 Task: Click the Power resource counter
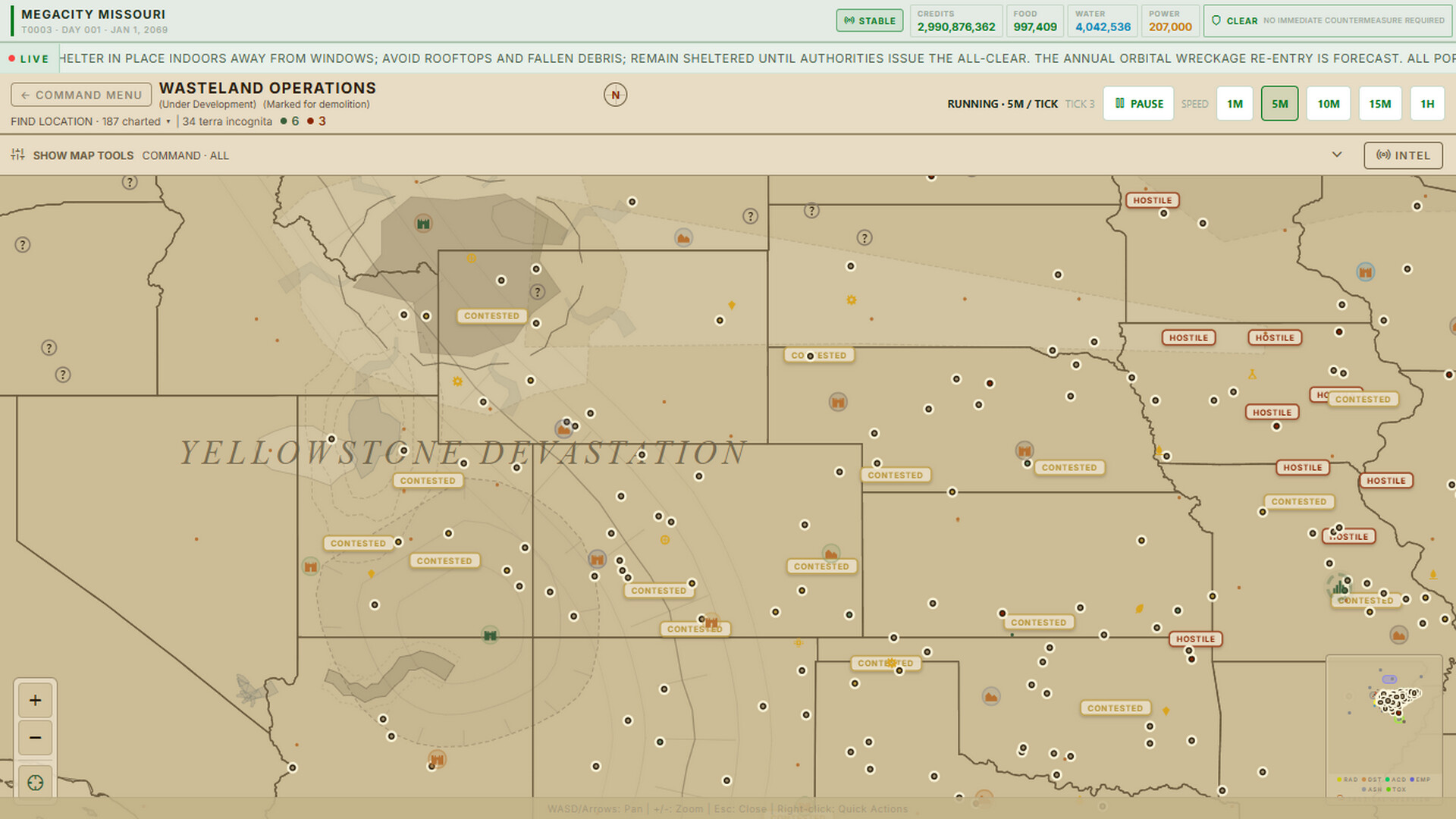point(1170,20)
